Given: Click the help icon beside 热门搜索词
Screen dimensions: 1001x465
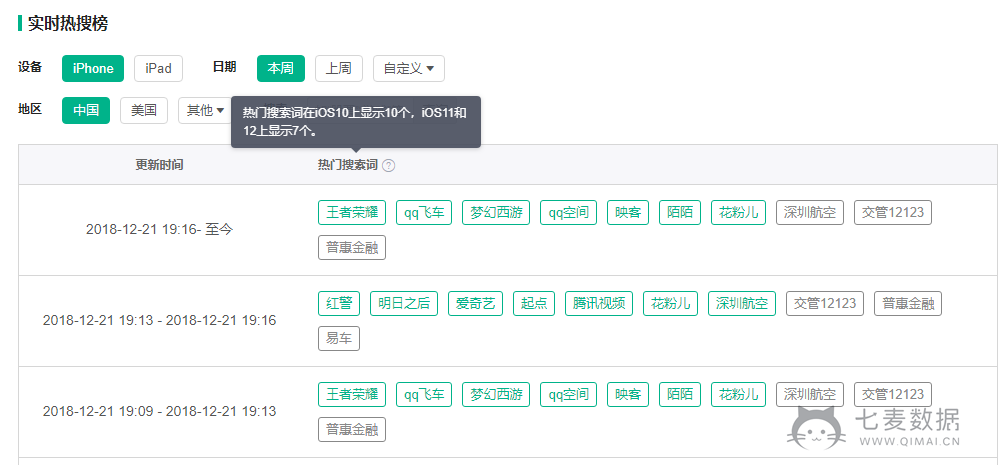Looking at the screenshot, I should 388,165.
